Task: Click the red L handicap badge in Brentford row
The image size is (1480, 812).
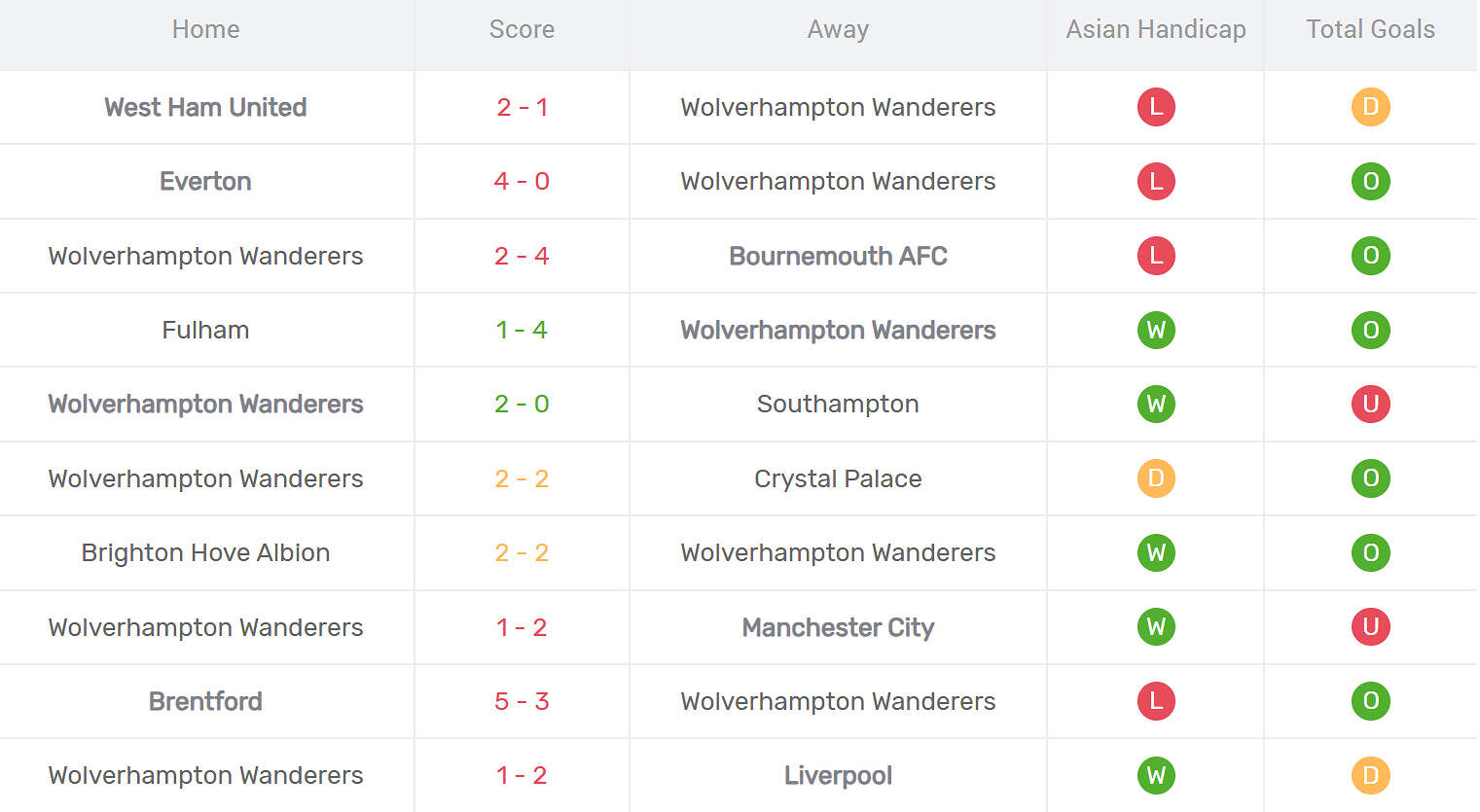Action: [x=1156, y=701]
